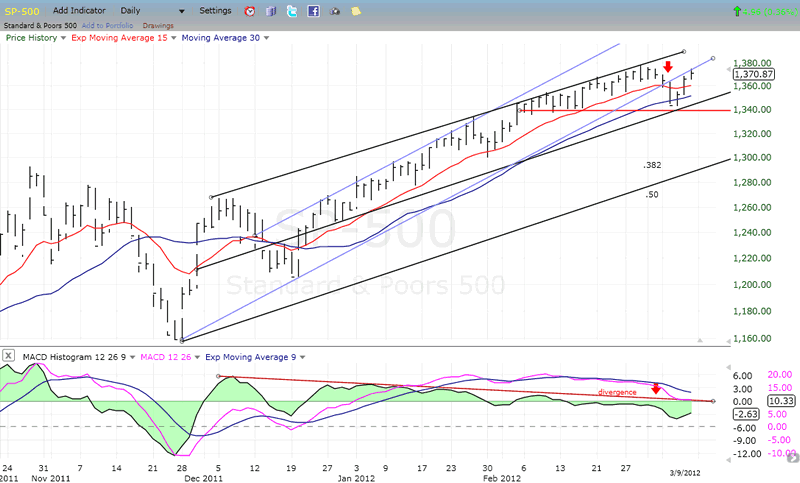Click the alarm clock alert icon
The image size is (800, 483).
249,11
